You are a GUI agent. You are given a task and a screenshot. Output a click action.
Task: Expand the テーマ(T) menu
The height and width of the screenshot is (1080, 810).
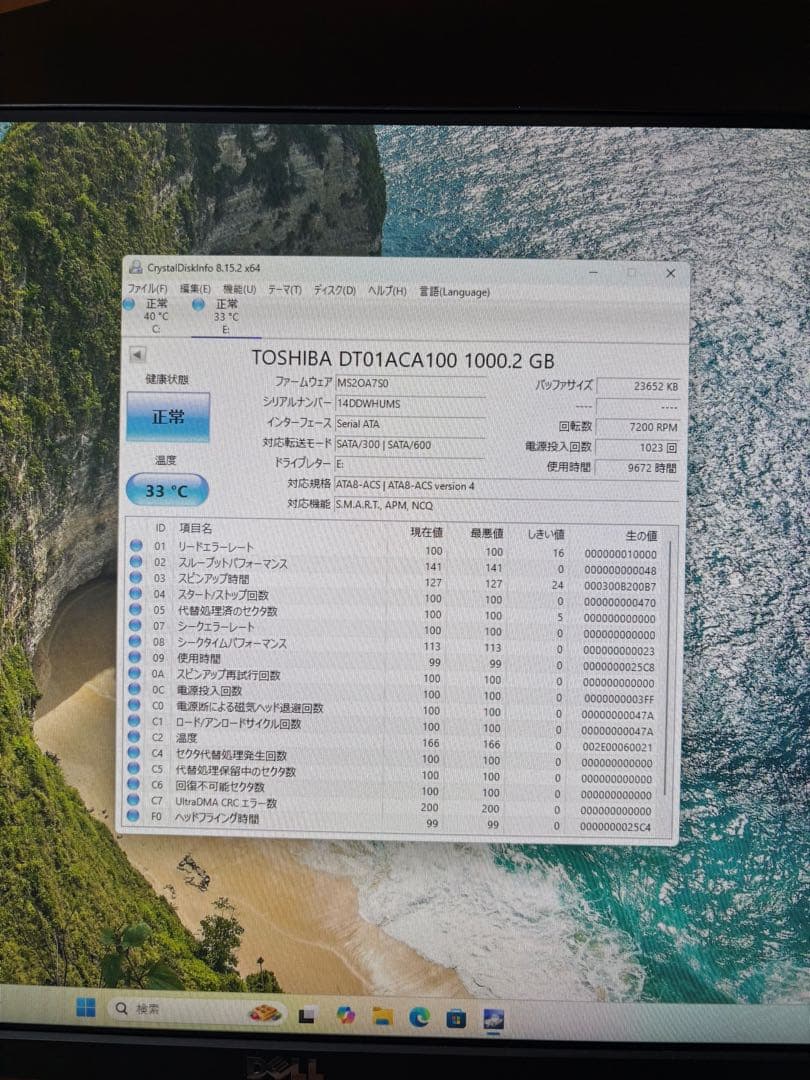coord(284,291)
